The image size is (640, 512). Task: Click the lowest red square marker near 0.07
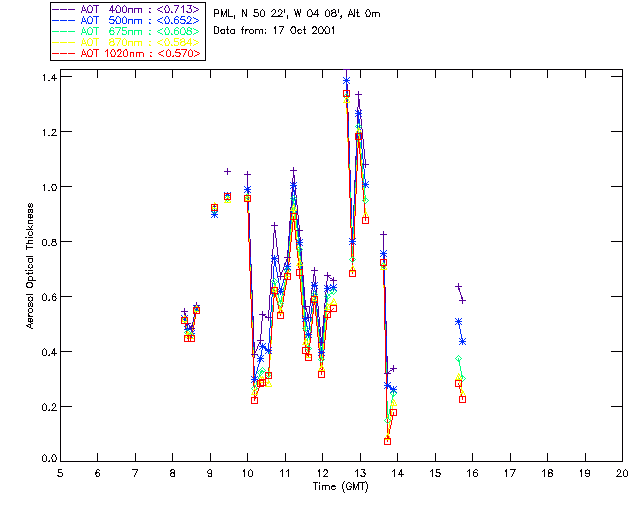(387, 441)
